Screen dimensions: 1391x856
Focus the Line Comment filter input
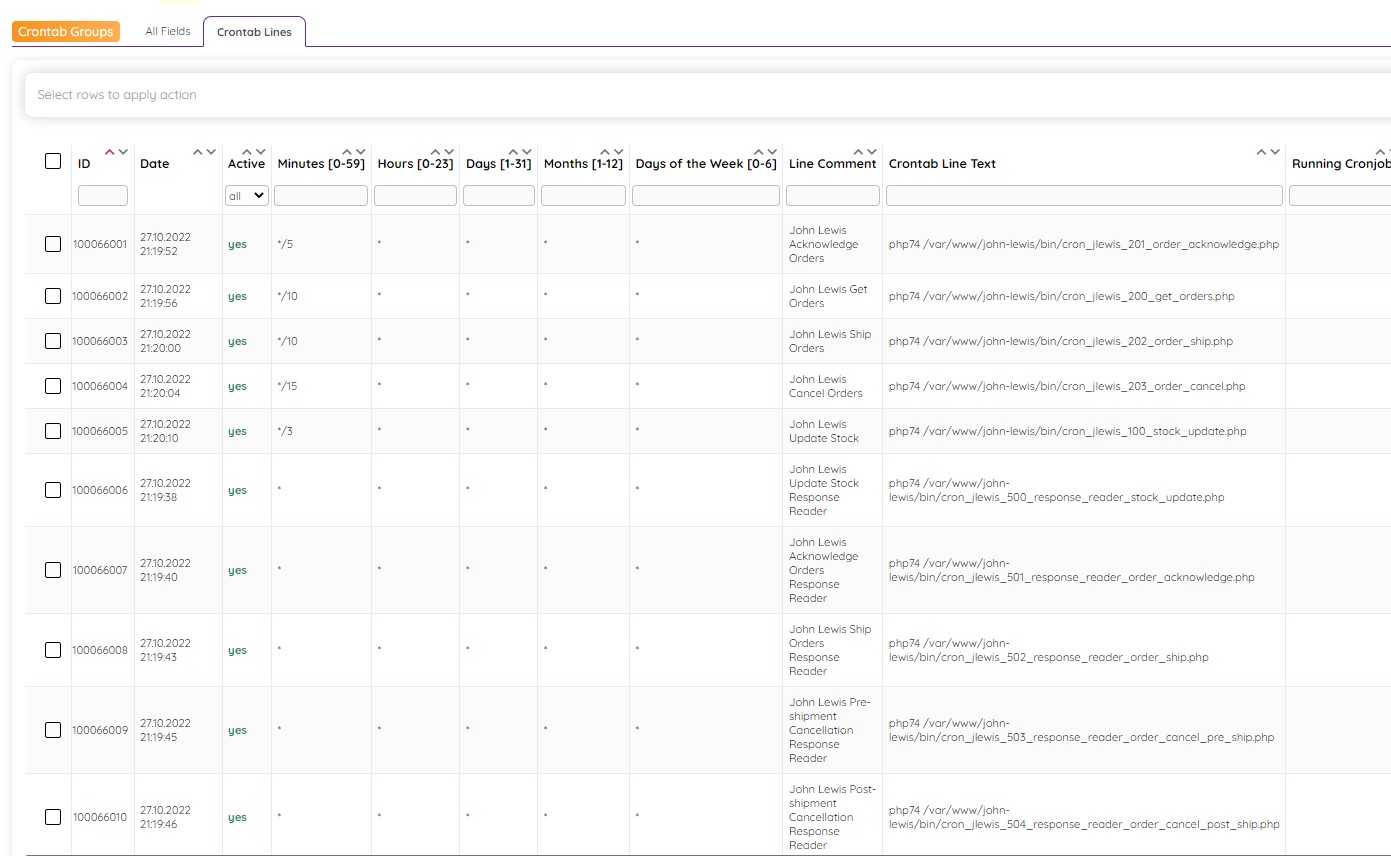pos(833,196)
